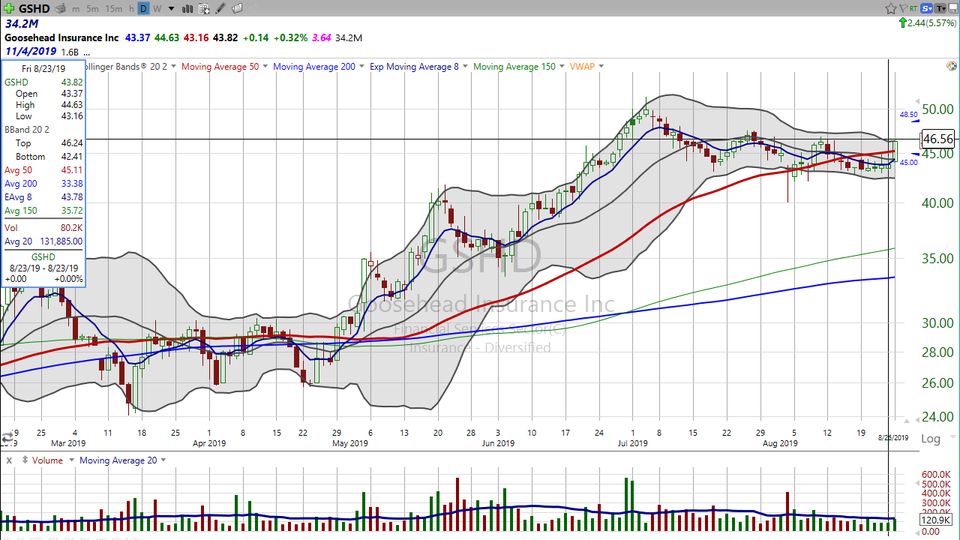Screen dimensions: 960x540
Task: Open Moving Average 50 indicator dropdown
Action: pyautogui.click(x=266, y=66)
